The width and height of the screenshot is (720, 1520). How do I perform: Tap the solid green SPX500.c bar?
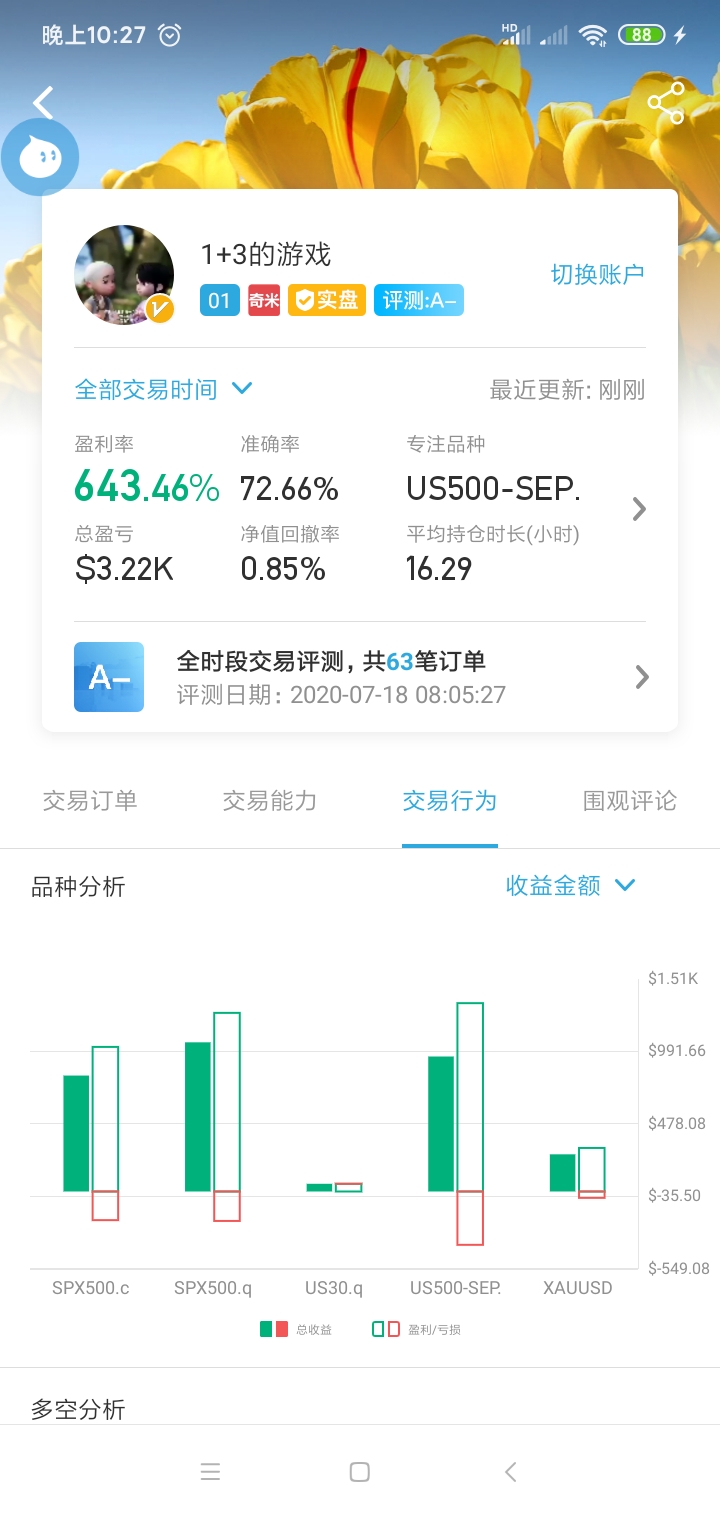[x=76, y=1133]
